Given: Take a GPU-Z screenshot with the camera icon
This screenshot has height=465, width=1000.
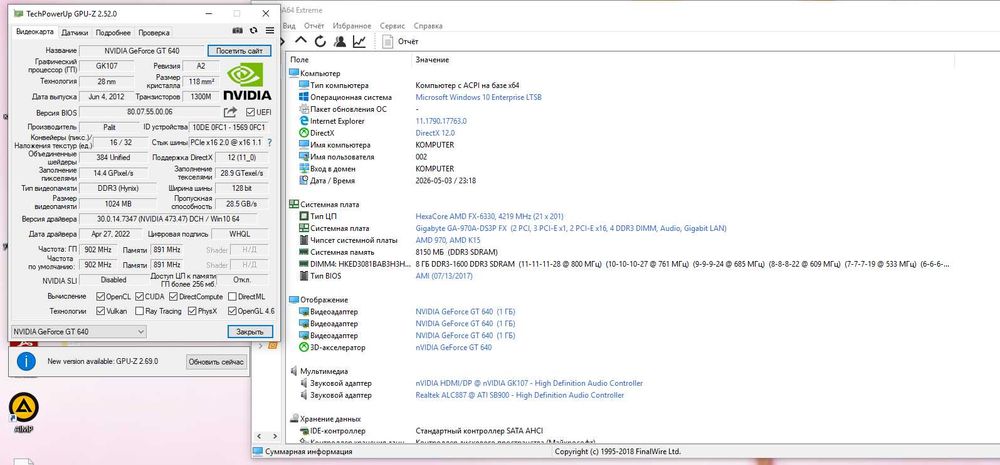Looking at the screenshot, I should pyautogui.click(x=237, y=31).
